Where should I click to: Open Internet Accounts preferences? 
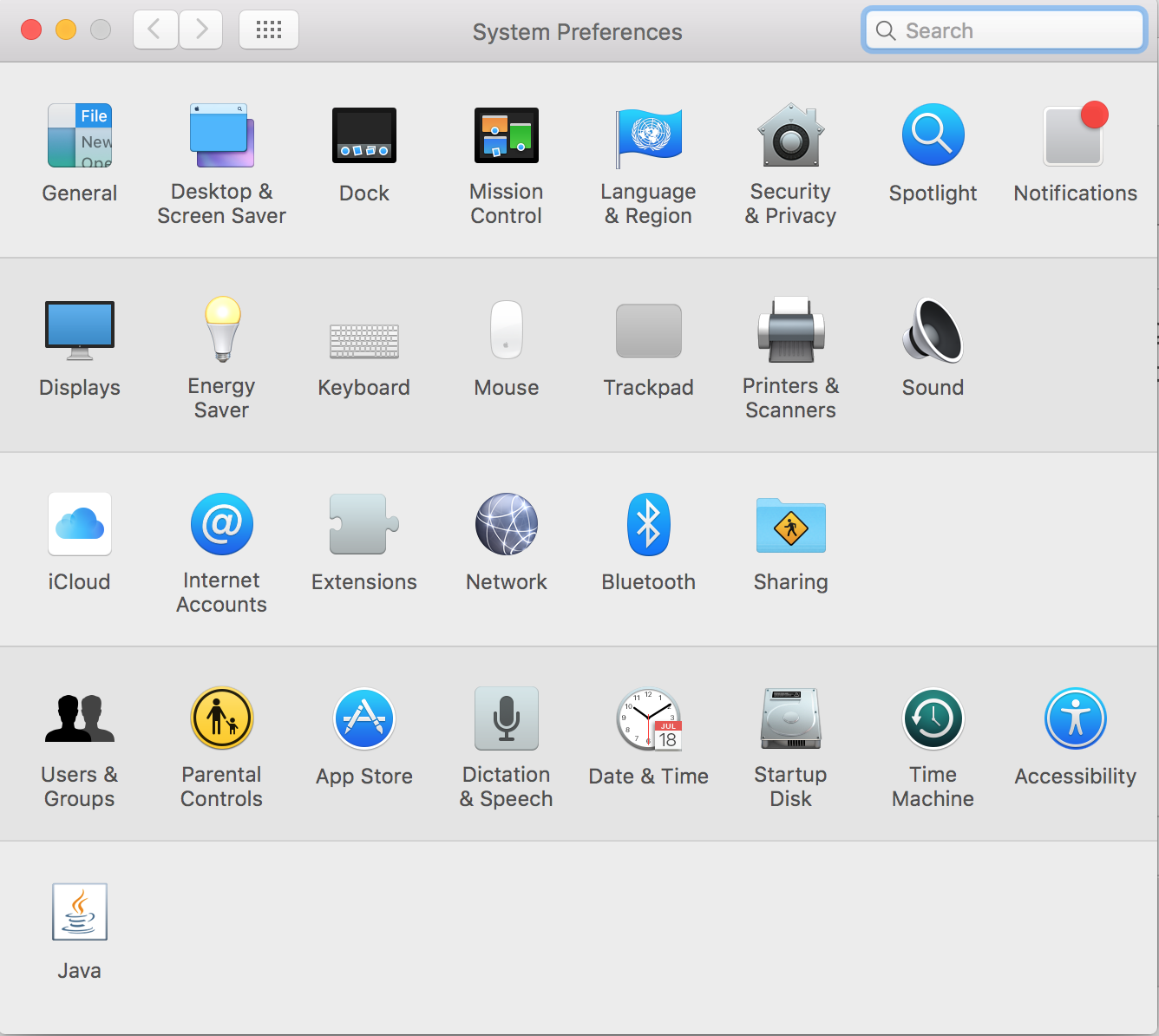(x=222, y=524)
